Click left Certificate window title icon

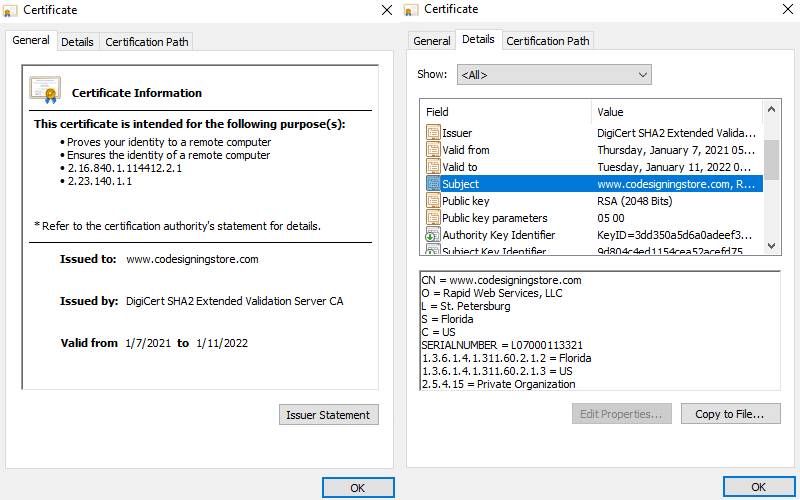click(x=10, y=10)
